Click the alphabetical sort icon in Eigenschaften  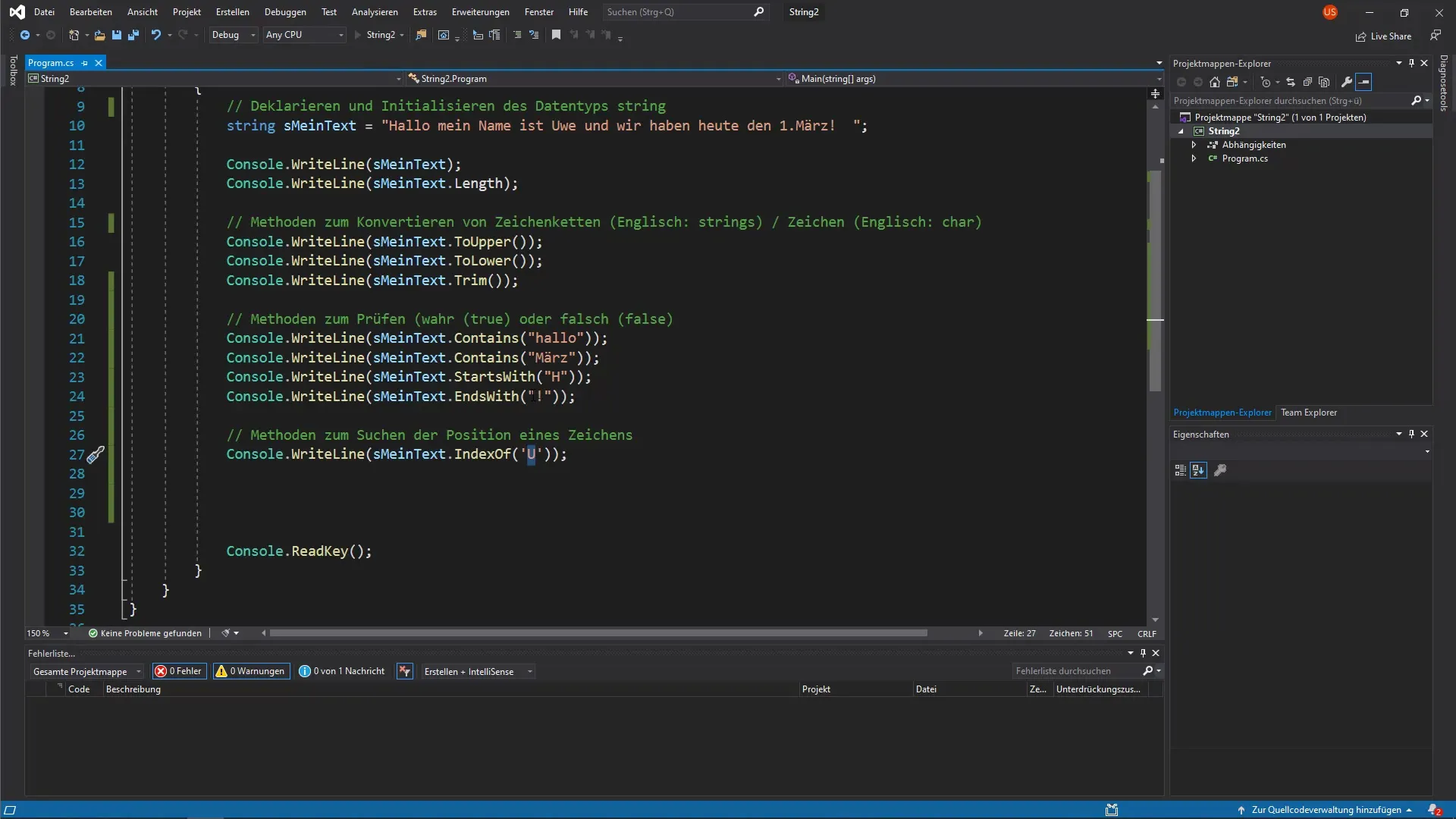pyautogui.click(x=1198, y=470)
